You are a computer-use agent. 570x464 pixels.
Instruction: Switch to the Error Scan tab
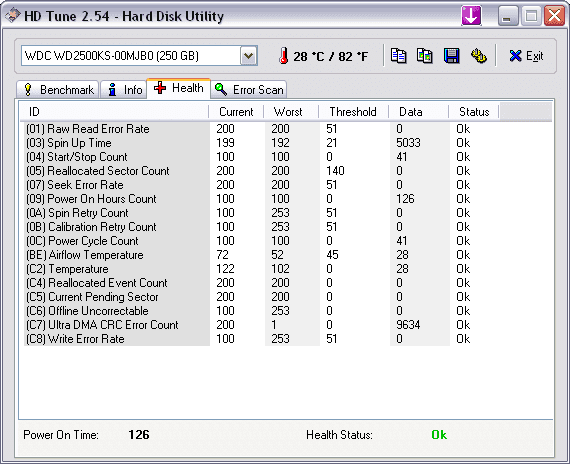tap(249, 89)
